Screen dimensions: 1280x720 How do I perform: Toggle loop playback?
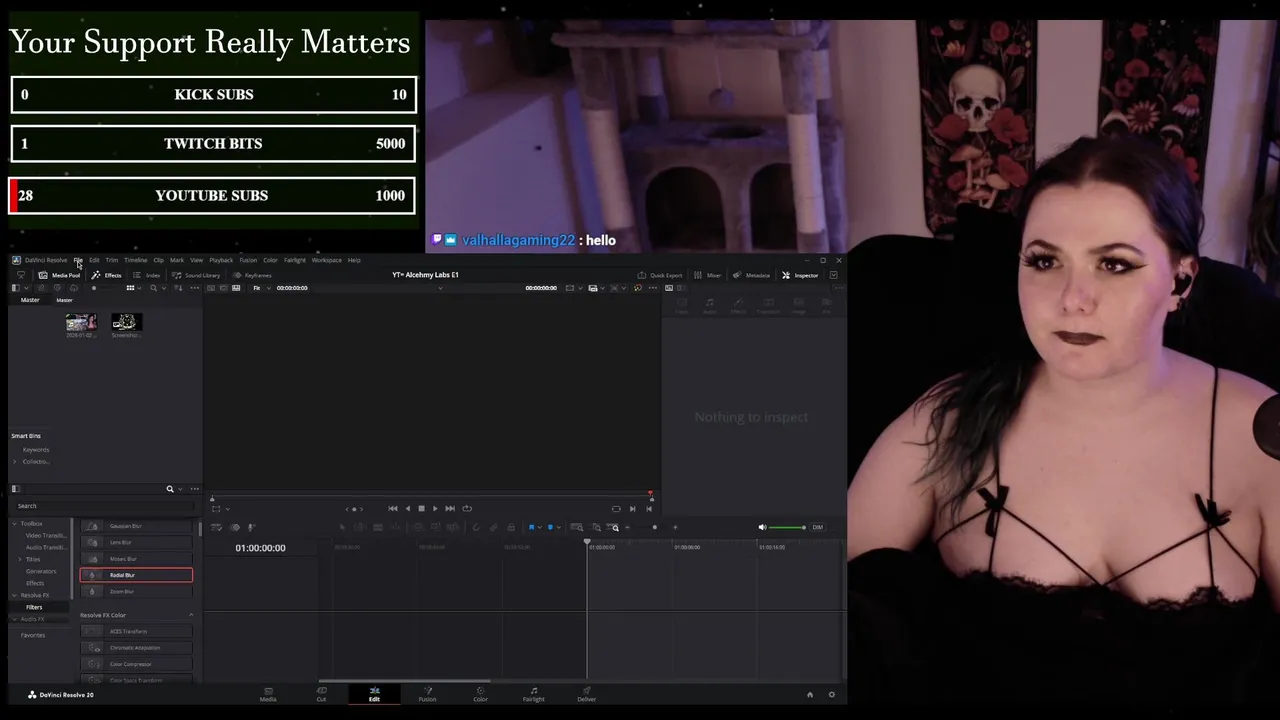pyautogui.click(x=467, y=508)
